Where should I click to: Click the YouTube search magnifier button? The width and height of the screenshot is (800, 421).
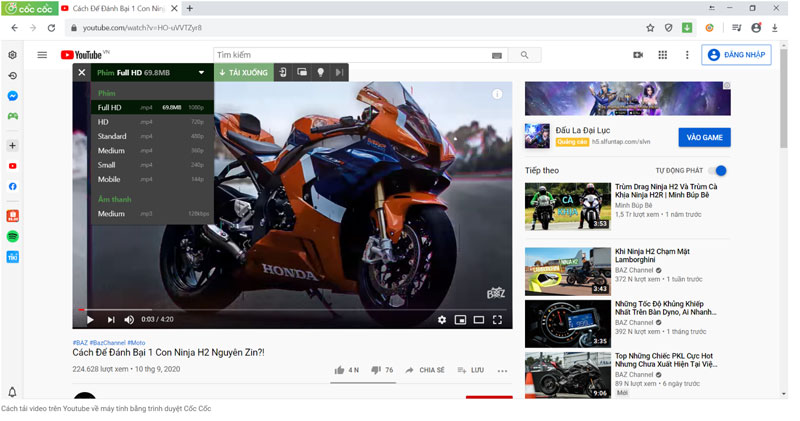point(524,55)
